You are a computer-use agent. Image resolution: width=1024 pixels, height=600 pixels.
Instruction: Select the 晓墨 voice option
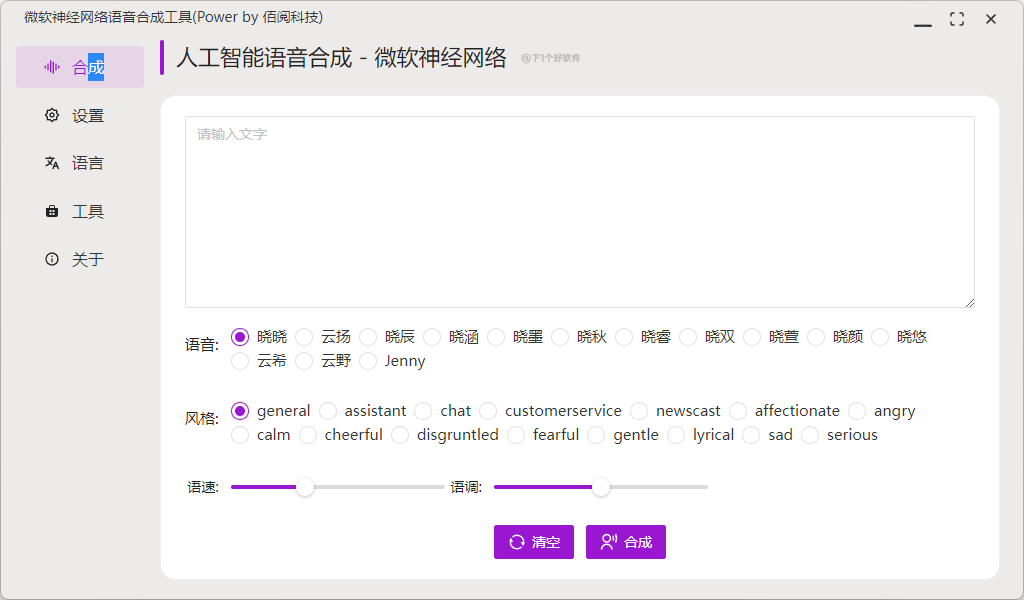[496, 337]
